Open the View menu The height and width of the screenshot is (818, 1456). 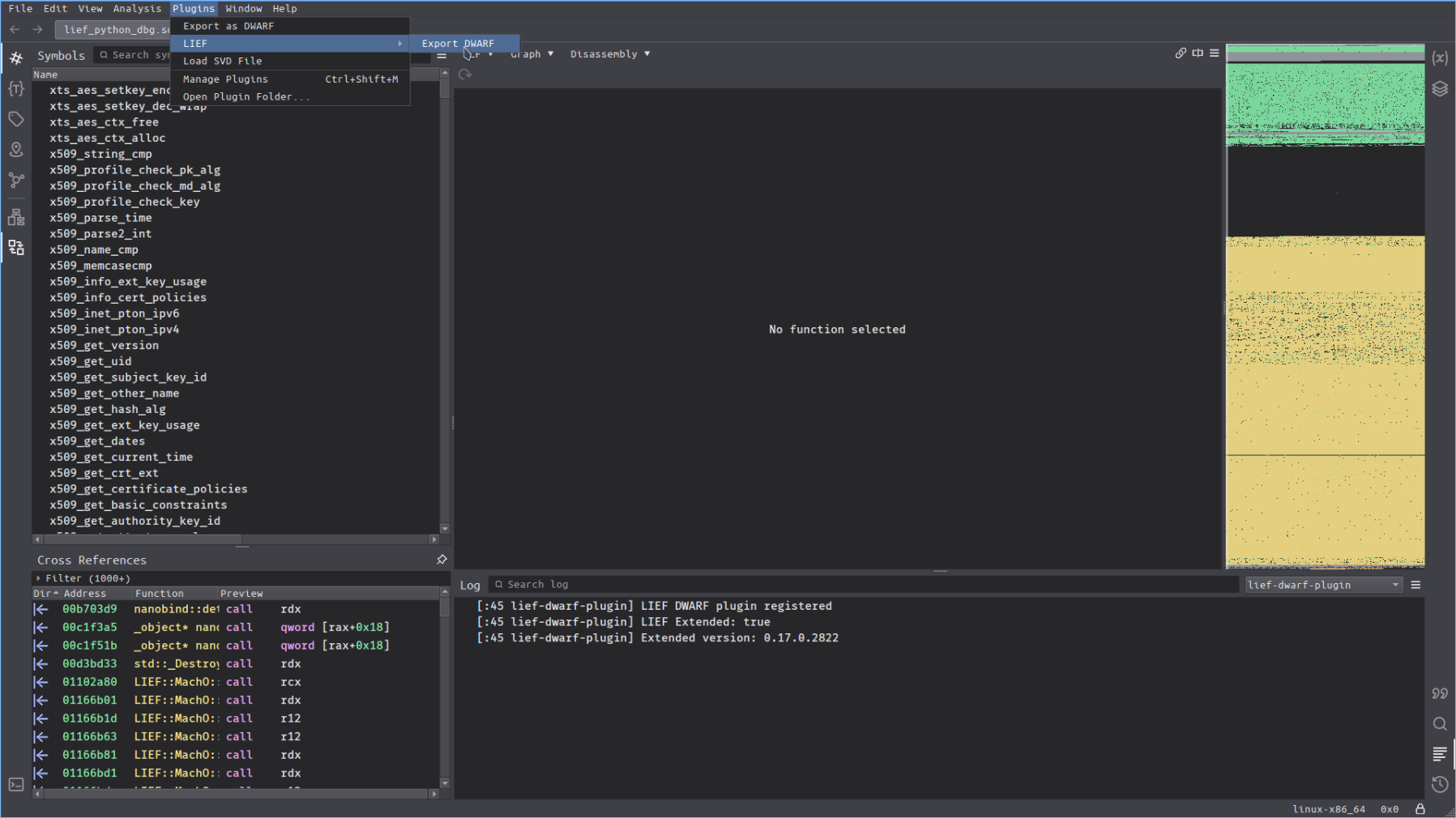click(90, 8)
